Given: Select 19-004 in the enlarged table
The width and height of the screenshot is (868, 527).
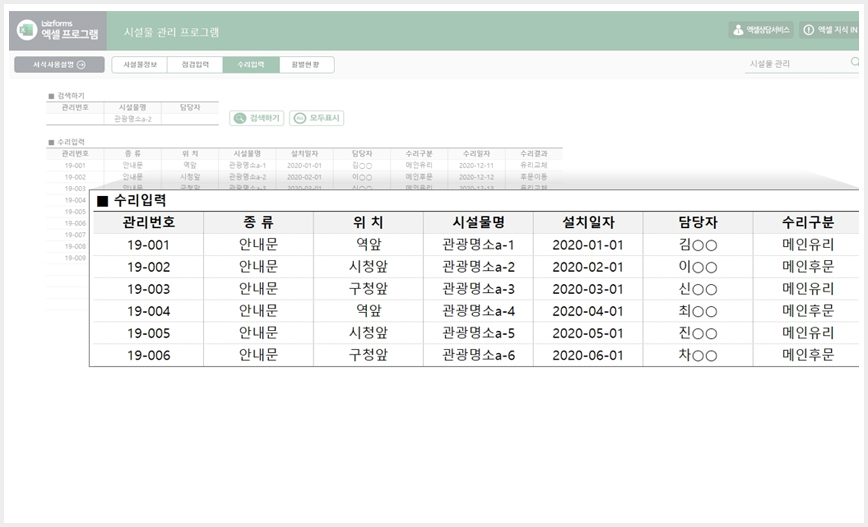Looking at the screenshot, I should tap(148, 311).
